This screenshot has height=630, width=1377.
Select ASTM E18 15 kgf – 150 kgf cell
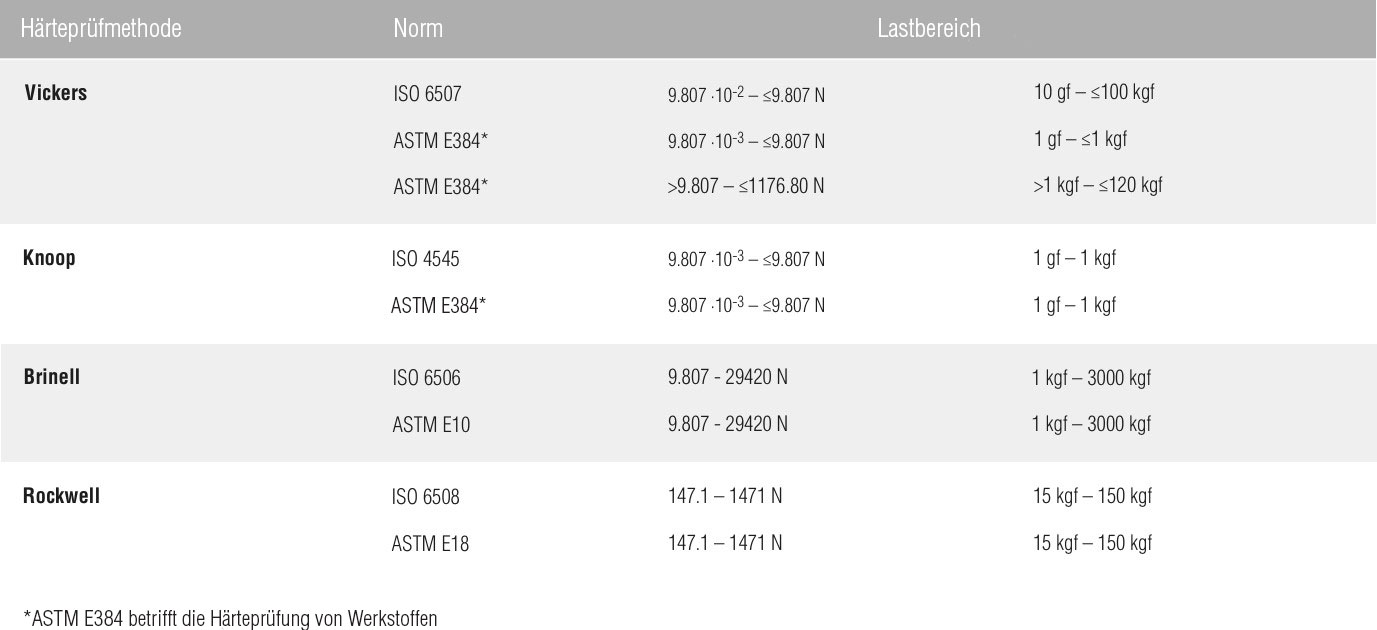coord(1093,543)
